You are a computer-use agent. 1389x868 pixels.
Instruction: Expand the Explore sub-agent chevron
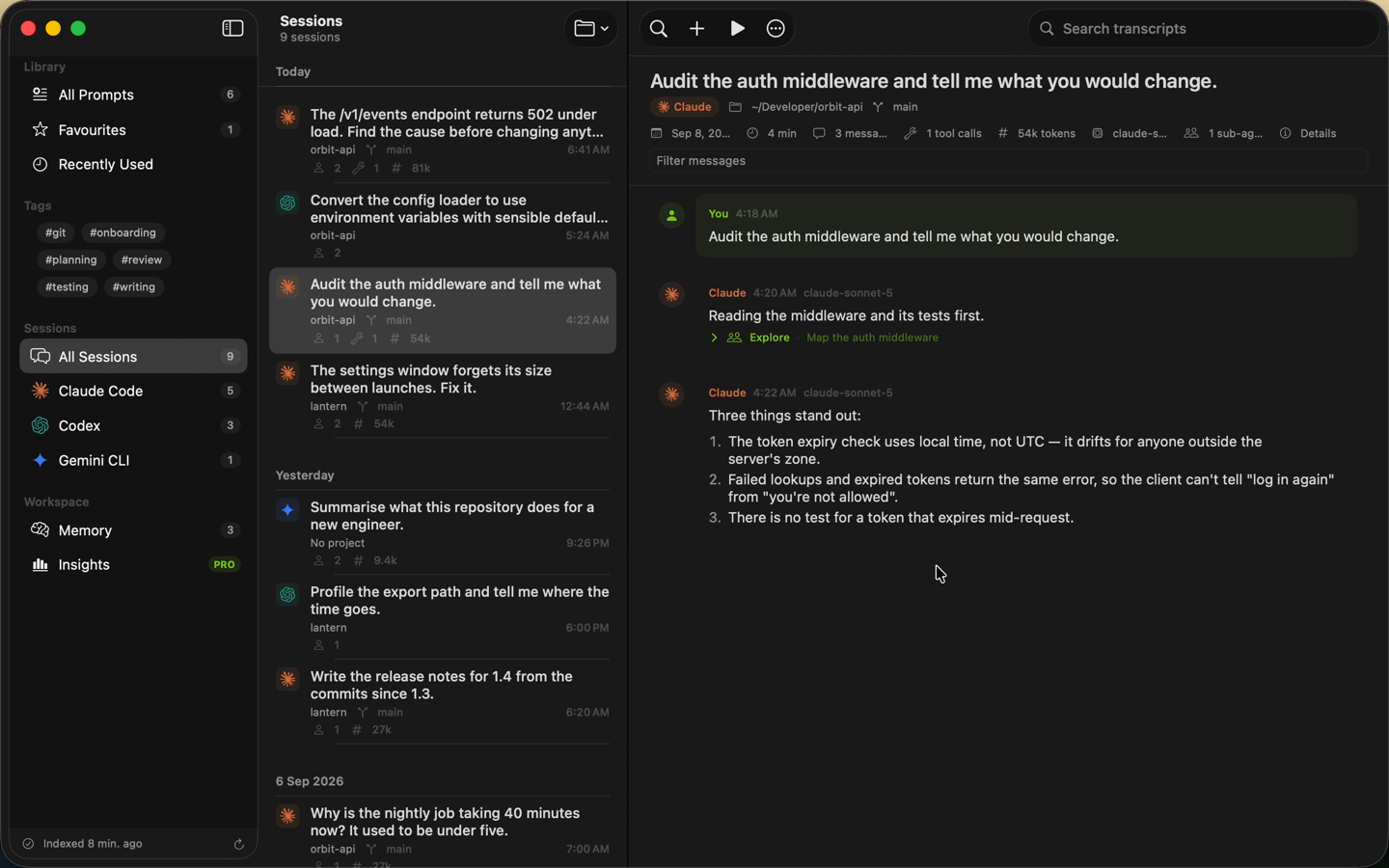click(714, 338)
